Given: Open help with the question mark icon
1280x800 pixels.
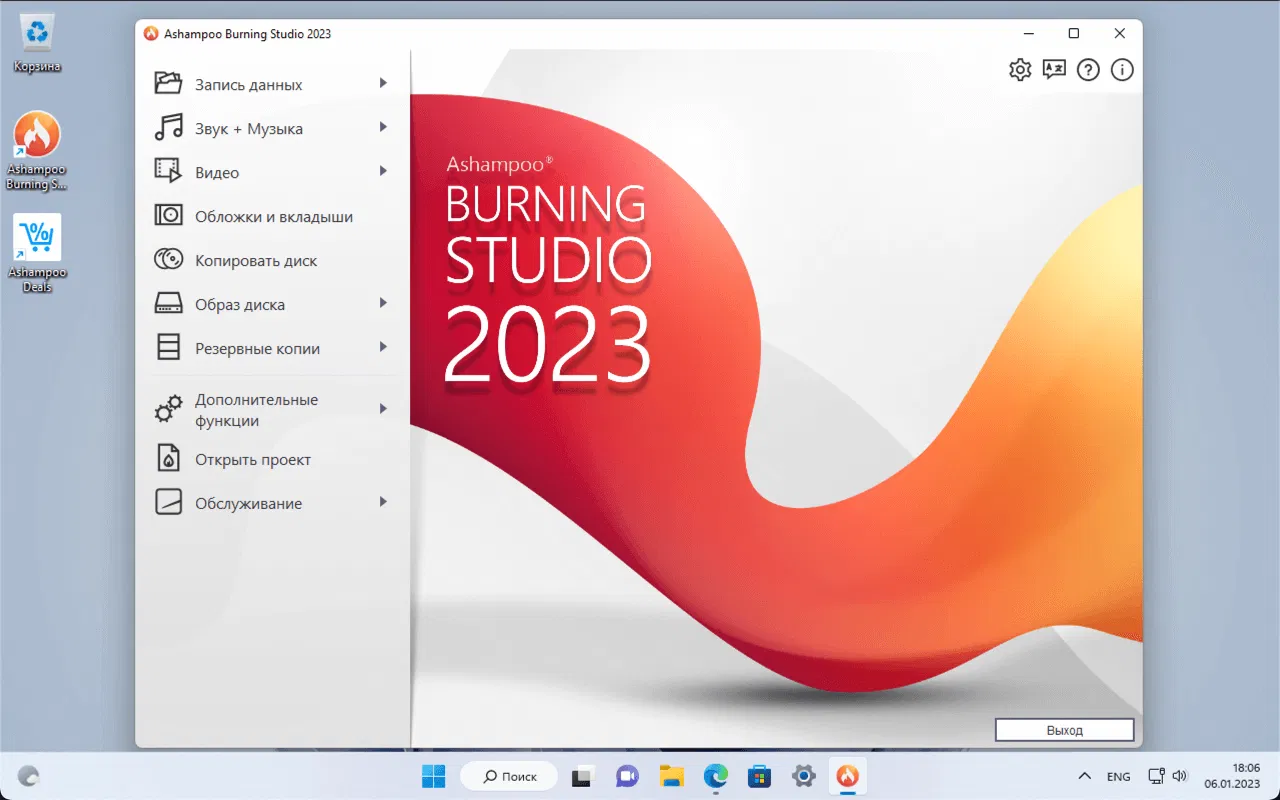Looking at the screenshot, I should click(x=1088, y=70).
